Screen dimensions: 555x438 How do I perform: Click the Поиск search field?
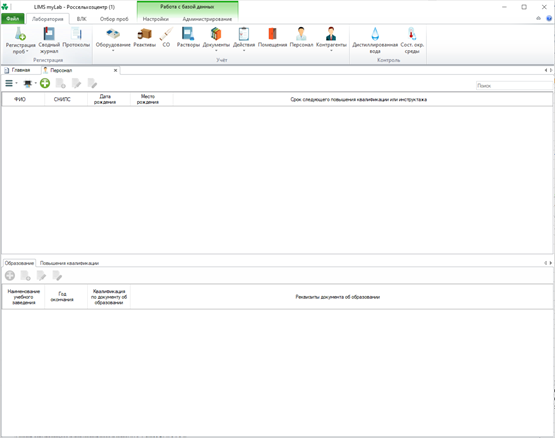514,86
